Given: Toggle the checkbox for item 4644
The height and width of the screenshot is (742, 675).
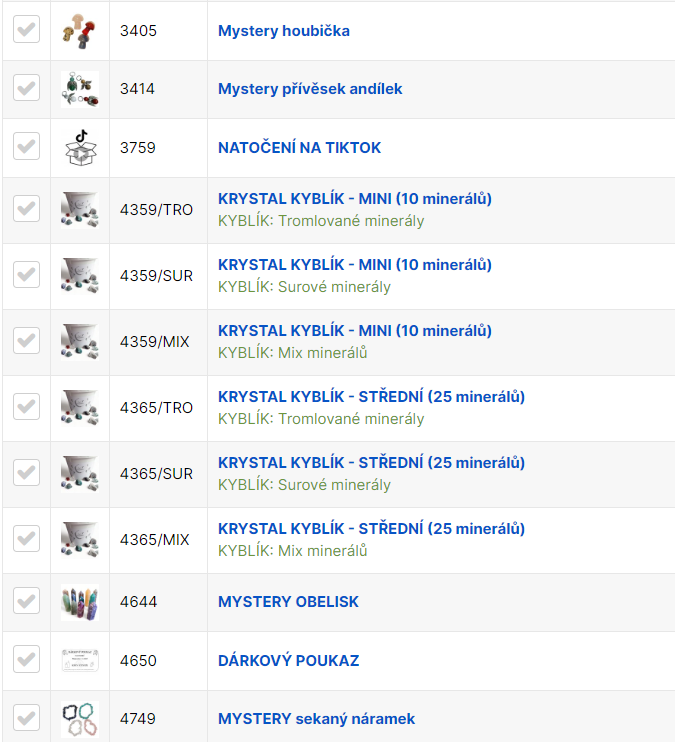Looking at the screenshot, I should point(26,601).
